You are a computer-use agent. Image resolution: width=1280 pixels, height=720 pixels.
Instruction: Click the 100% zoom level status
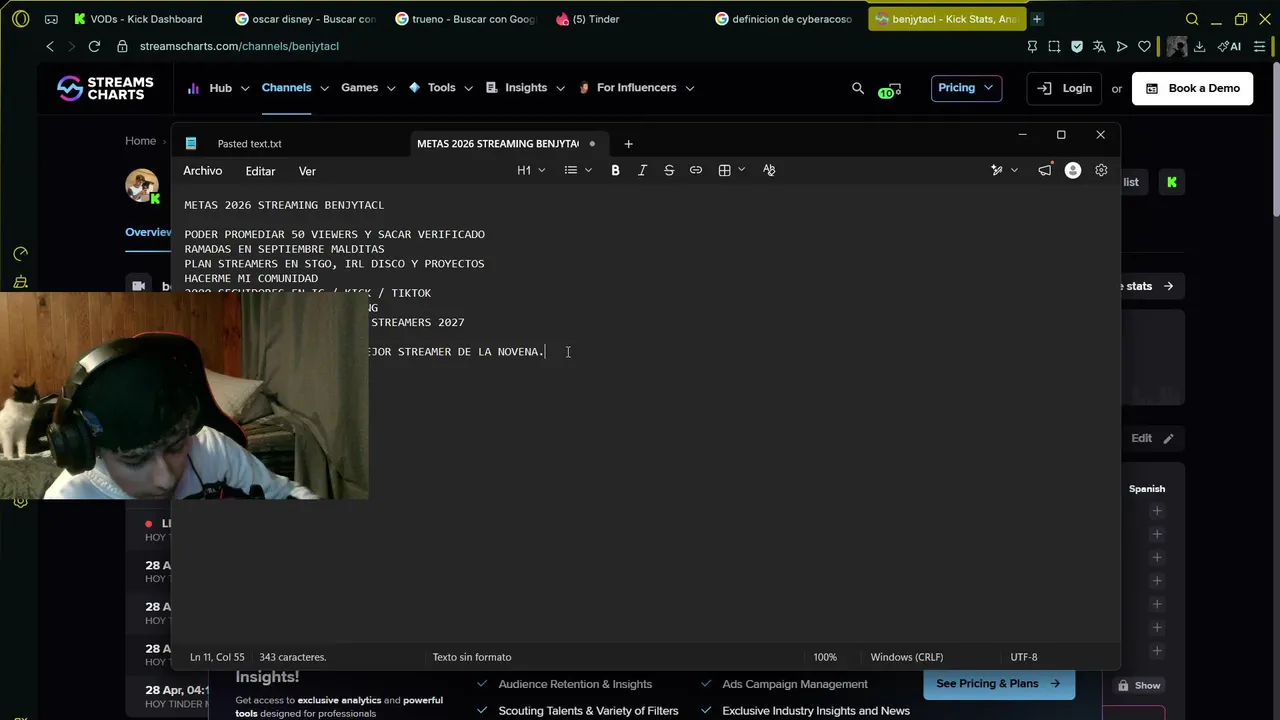825,657
